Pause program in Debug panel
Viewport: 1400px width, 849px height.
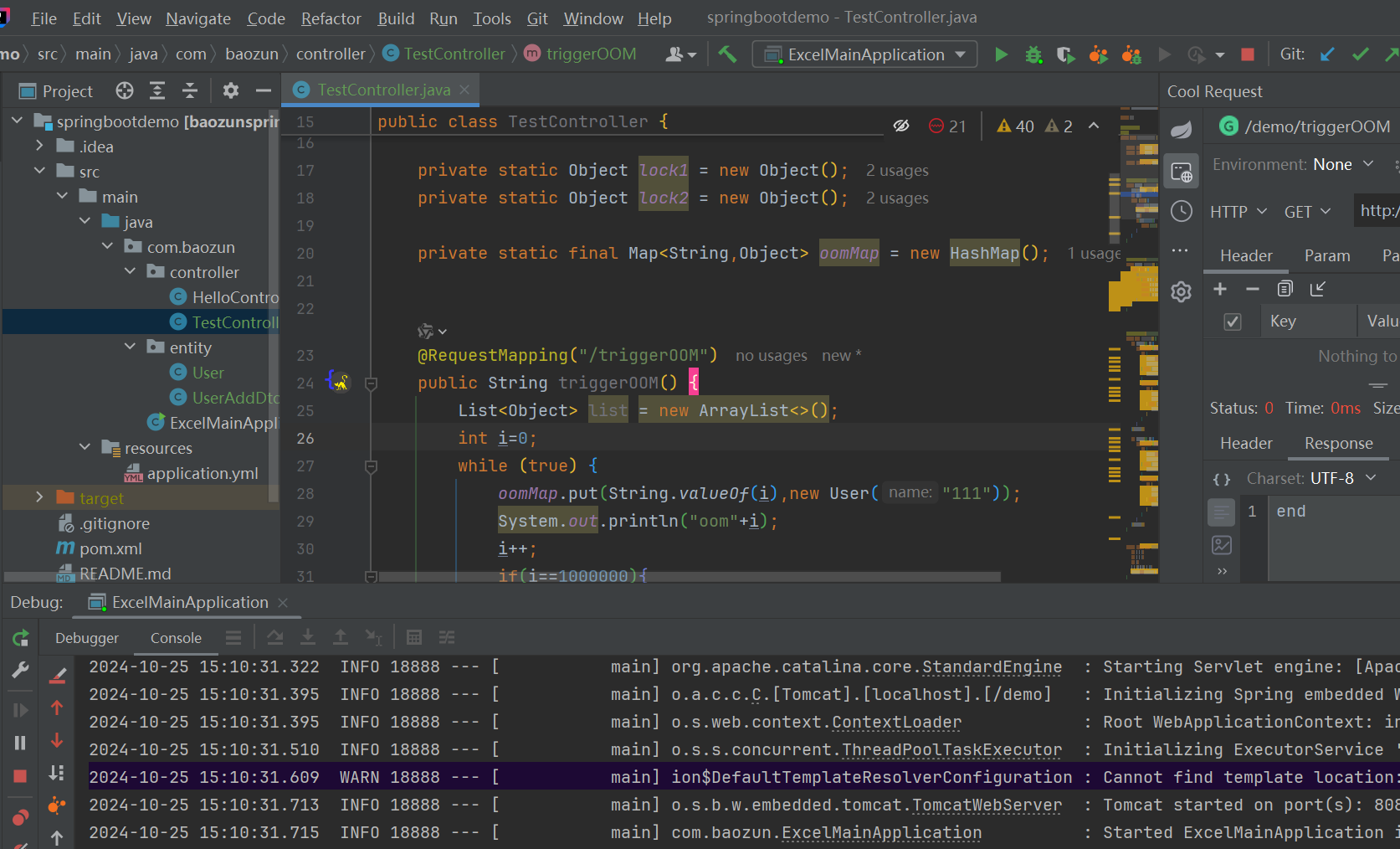click(x=20, y=743)
